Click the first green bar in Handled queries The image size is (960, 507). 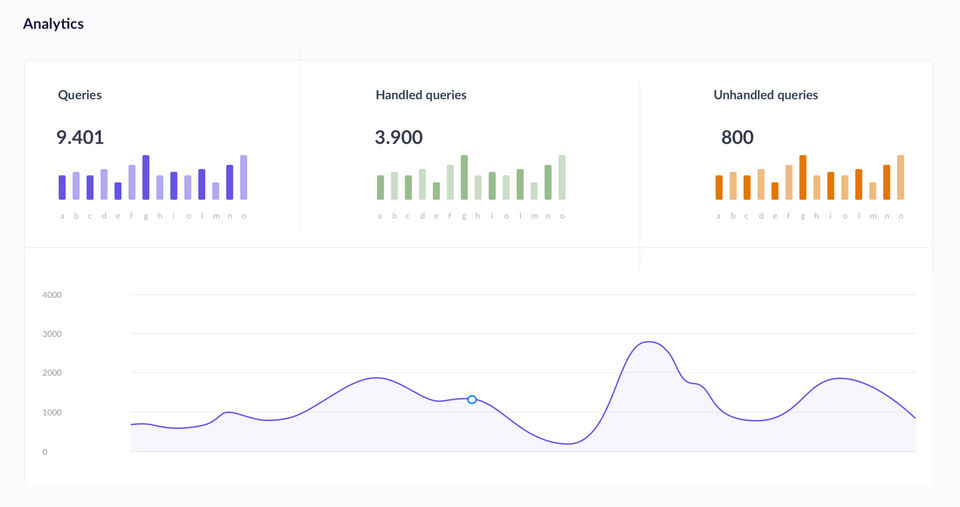coord(380,187)
